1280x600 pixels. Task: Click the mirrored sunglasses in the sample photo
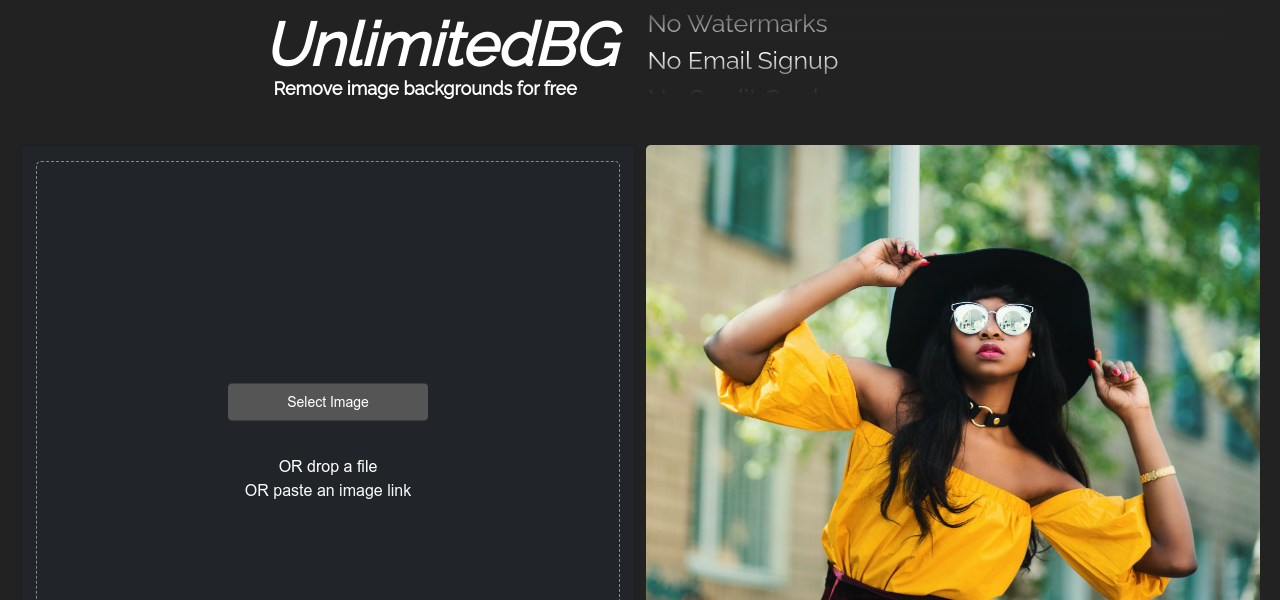pyautogui.click(x=992, y=319)
